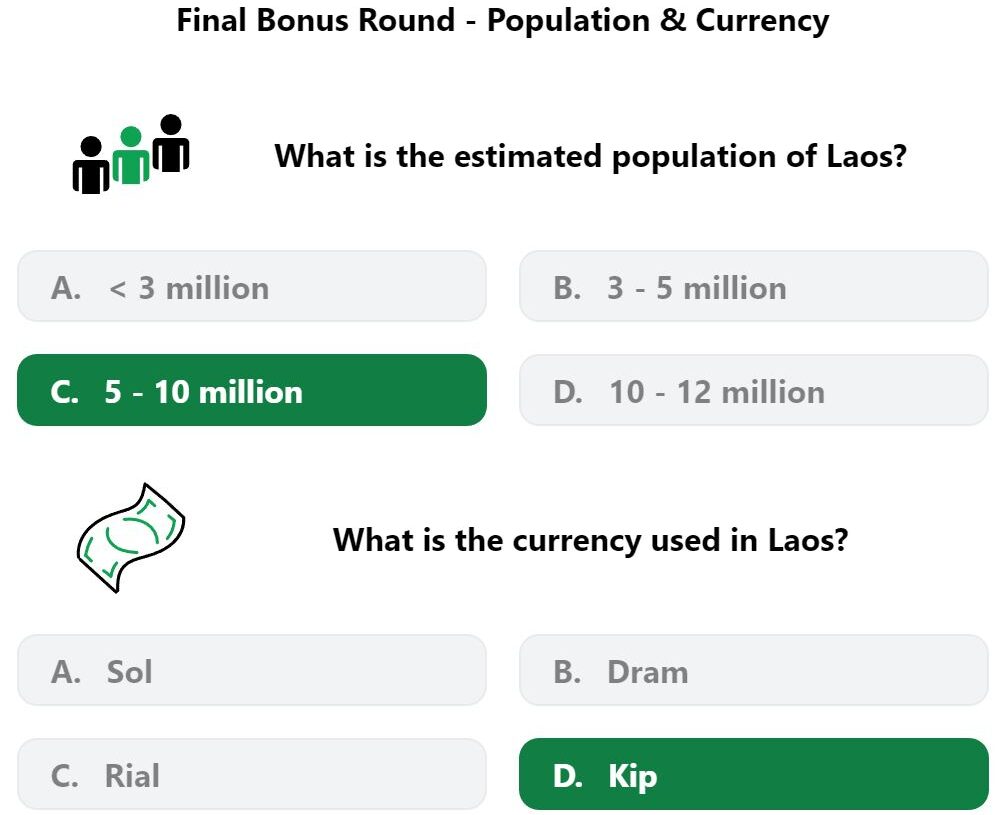Select currency answer A, Sol
The image size is (1005, 815).
point(252,670)
